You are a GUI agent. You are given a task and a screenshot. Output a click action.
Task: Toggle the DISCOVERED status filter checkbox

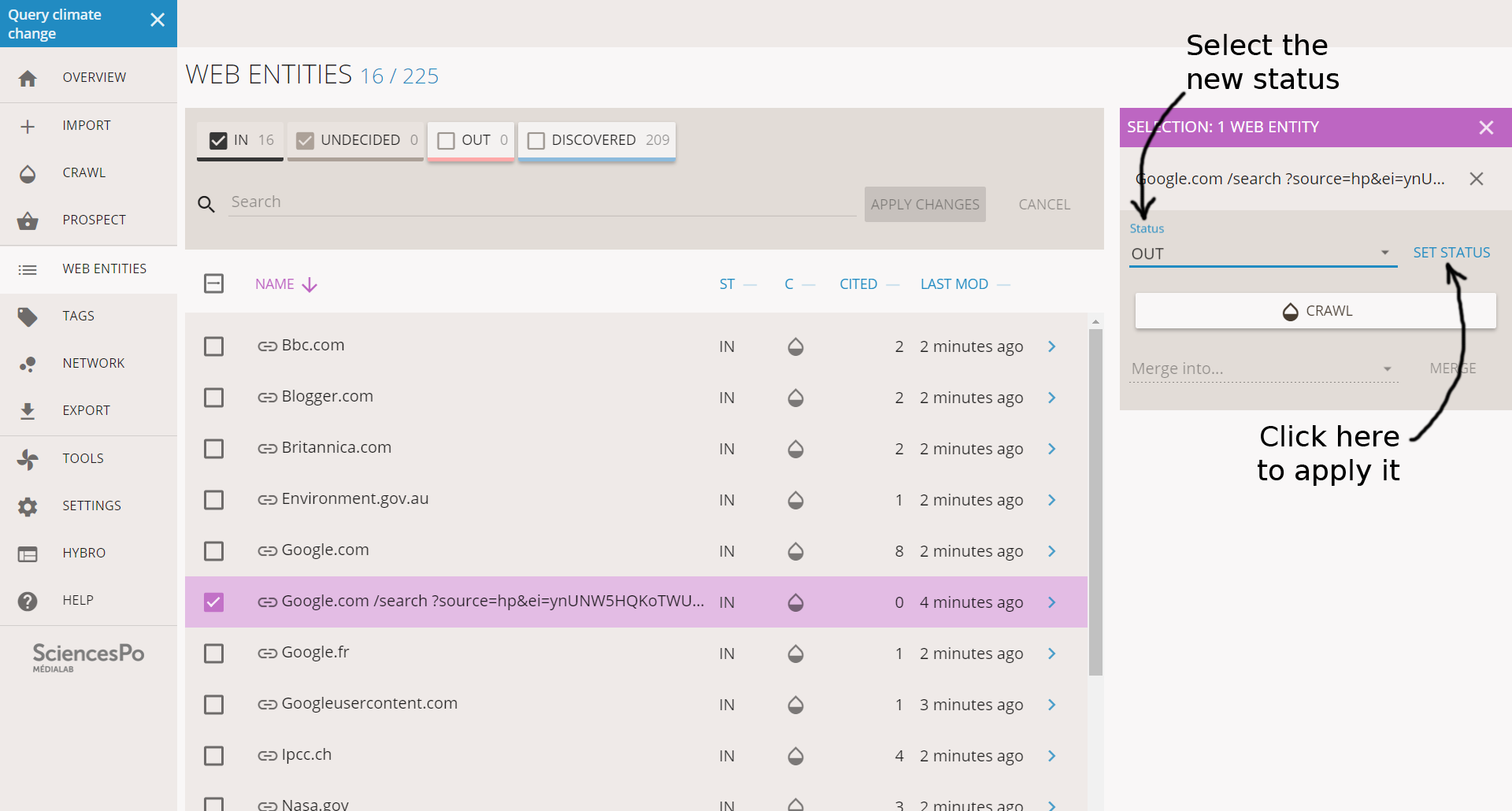[535, 140]
